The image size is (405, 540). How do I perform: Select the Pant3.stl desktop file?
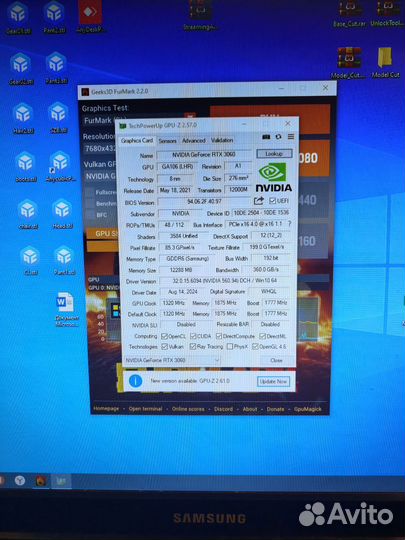tap(56, 68)
